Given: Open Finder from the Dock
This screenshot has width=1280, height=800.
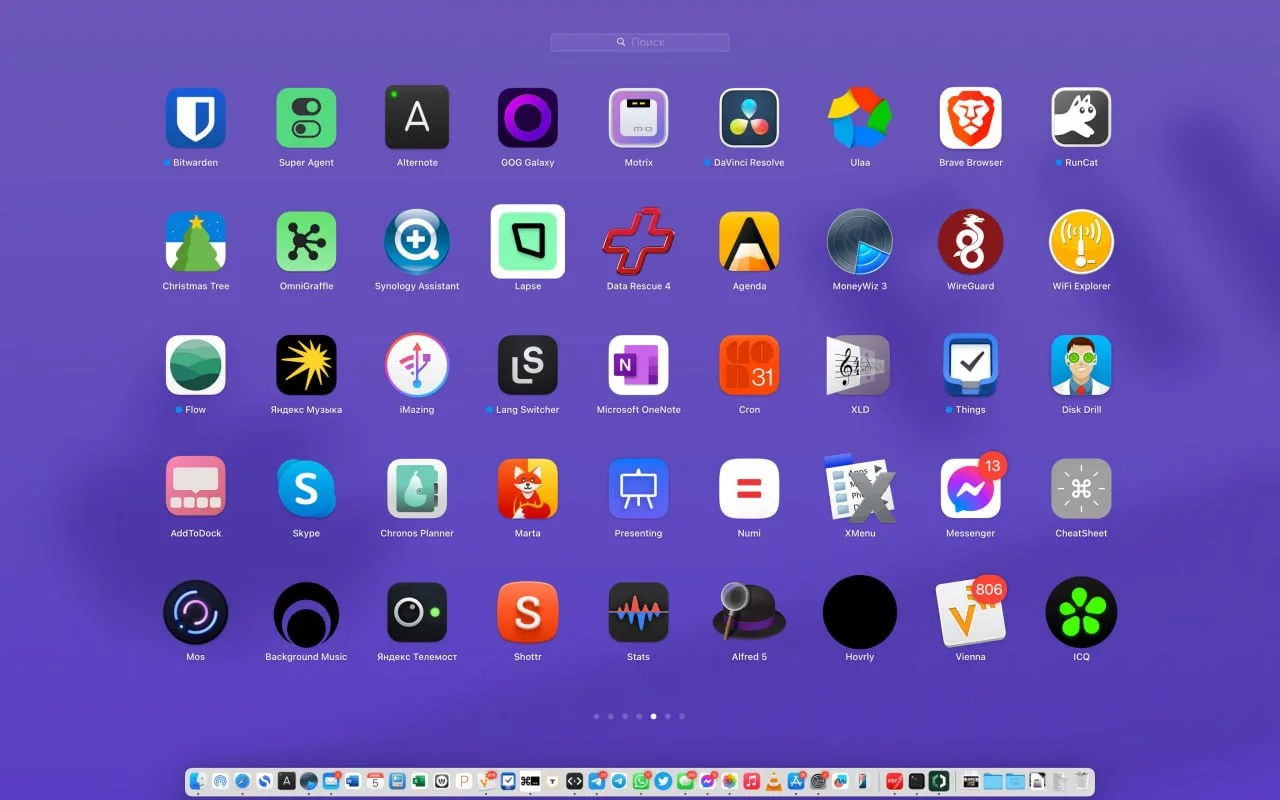Looking at the screenshot, I should (198, 781).
